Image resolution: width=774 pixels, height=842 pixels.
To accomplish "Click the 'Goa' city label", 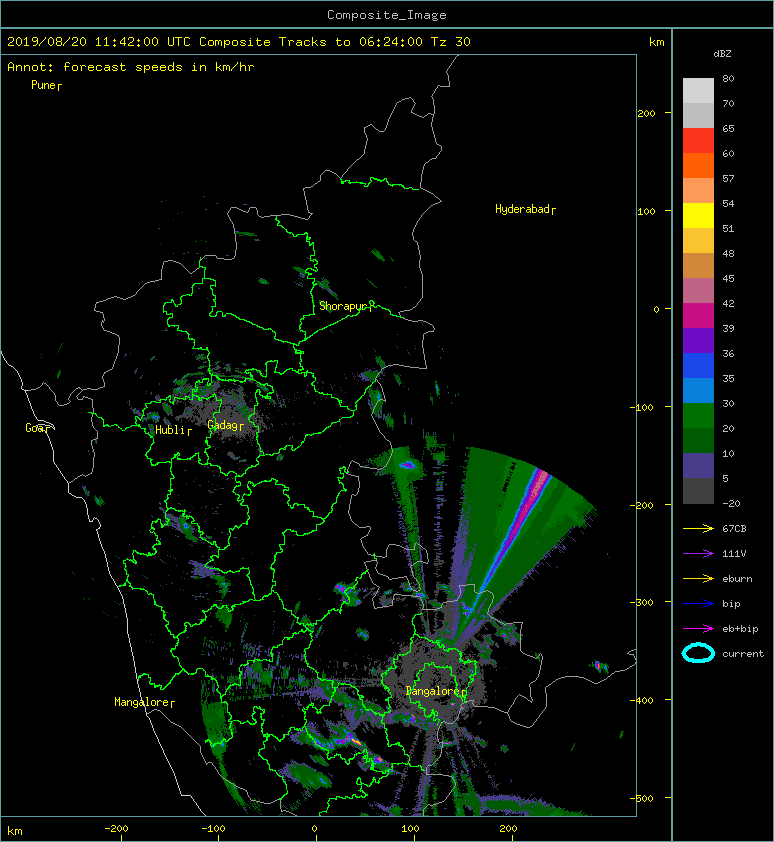I will tap(35, 428).
